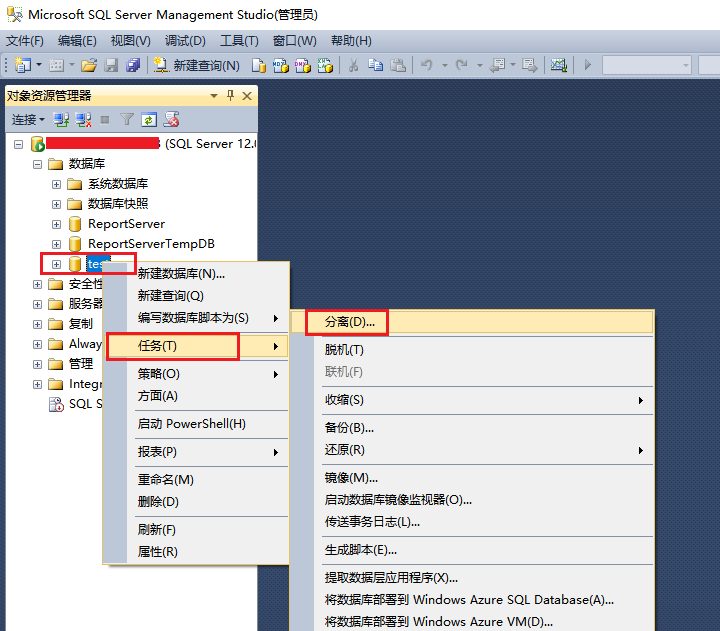Close the 对象资源管理器 panel
The image size is (720, 631).
tap(247, 95)
